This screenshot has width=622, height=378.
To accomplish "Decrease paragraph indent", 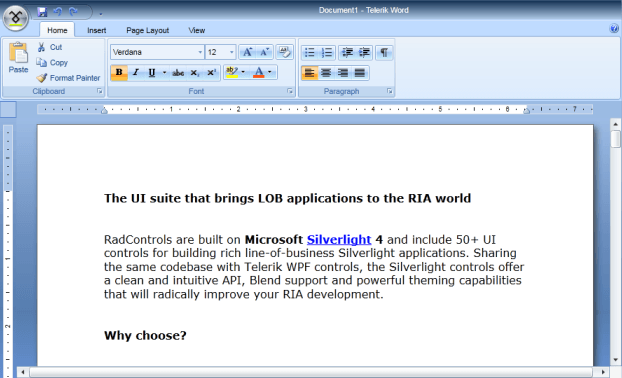I will pyautogui.click(x=347, y=52).
